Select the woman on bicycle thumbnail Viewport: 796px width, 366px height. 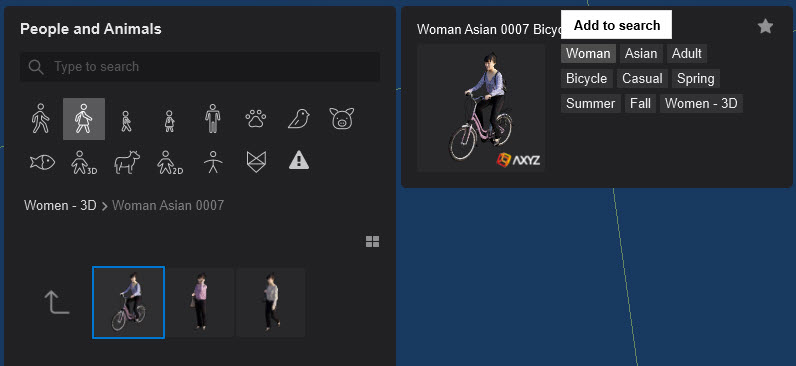(128, 303)
